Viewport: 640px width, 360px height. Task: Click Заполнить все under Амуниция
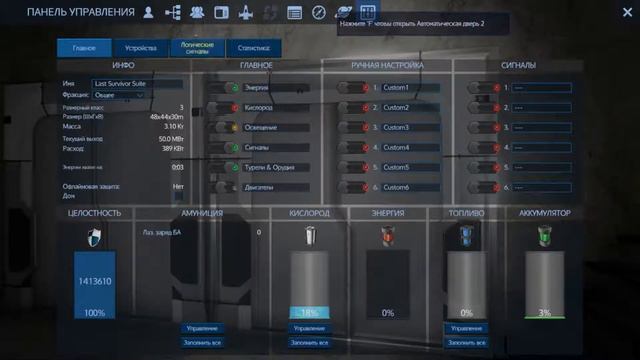pos(202,342)
